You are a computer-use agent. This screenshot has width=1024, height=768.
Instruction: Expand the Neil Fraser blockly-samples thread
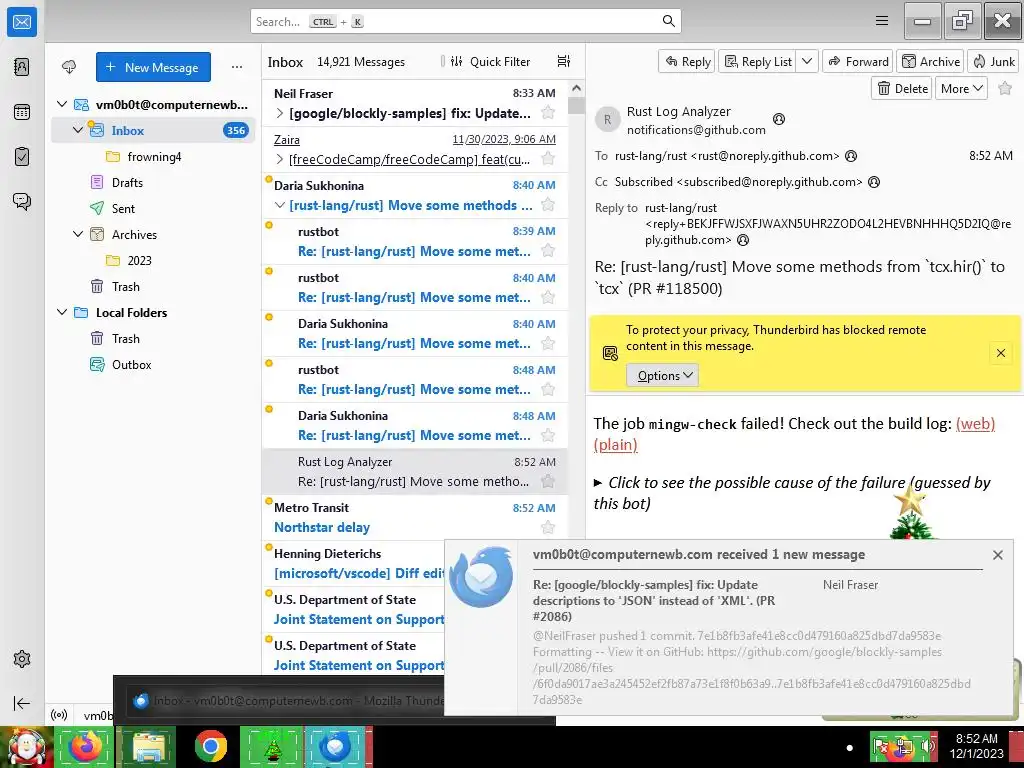tap(280, 114)
